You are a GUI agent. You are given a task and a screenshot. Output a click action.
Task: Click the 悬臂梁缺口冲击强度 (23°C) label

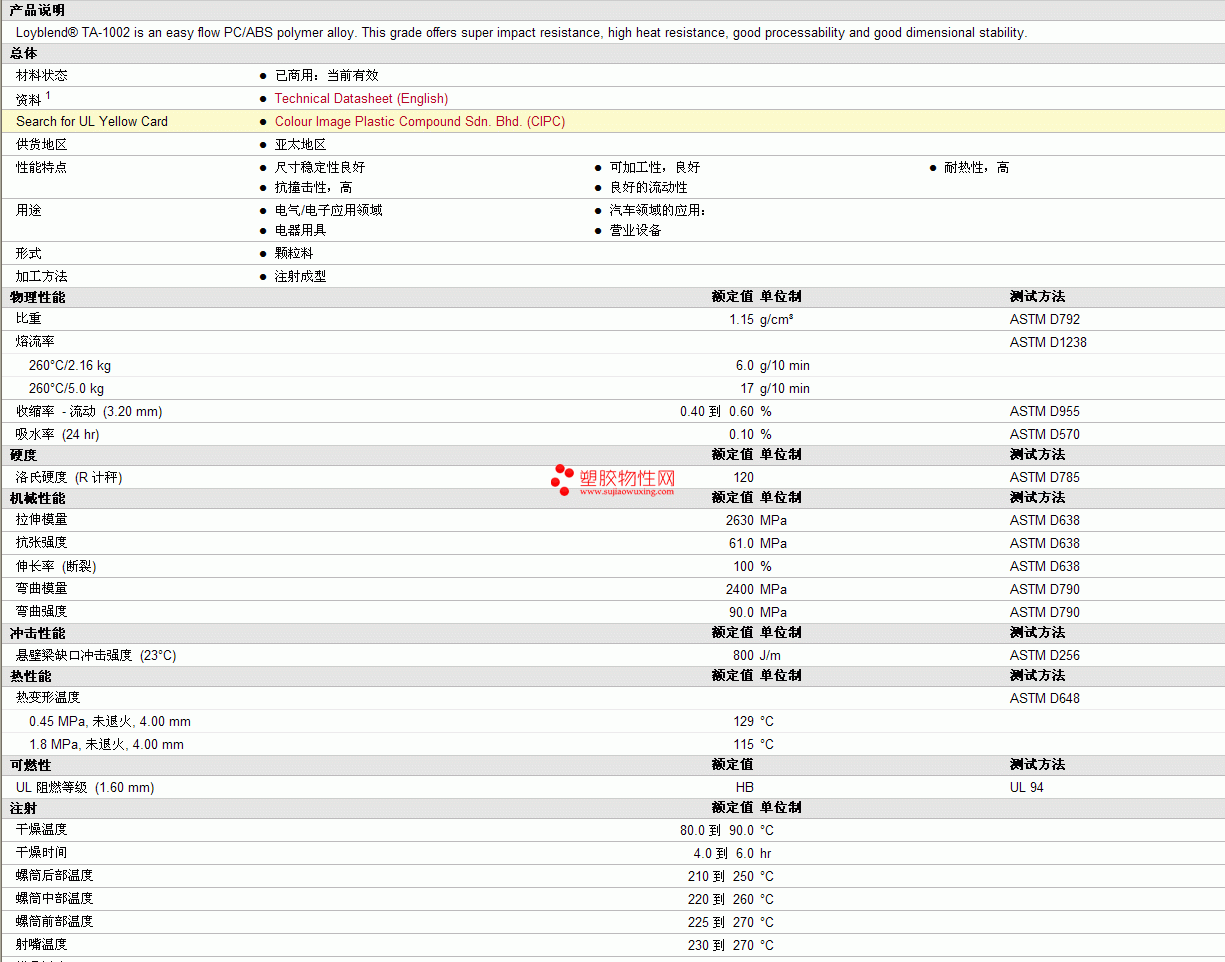pyautogui.click(x=96, y=655)
